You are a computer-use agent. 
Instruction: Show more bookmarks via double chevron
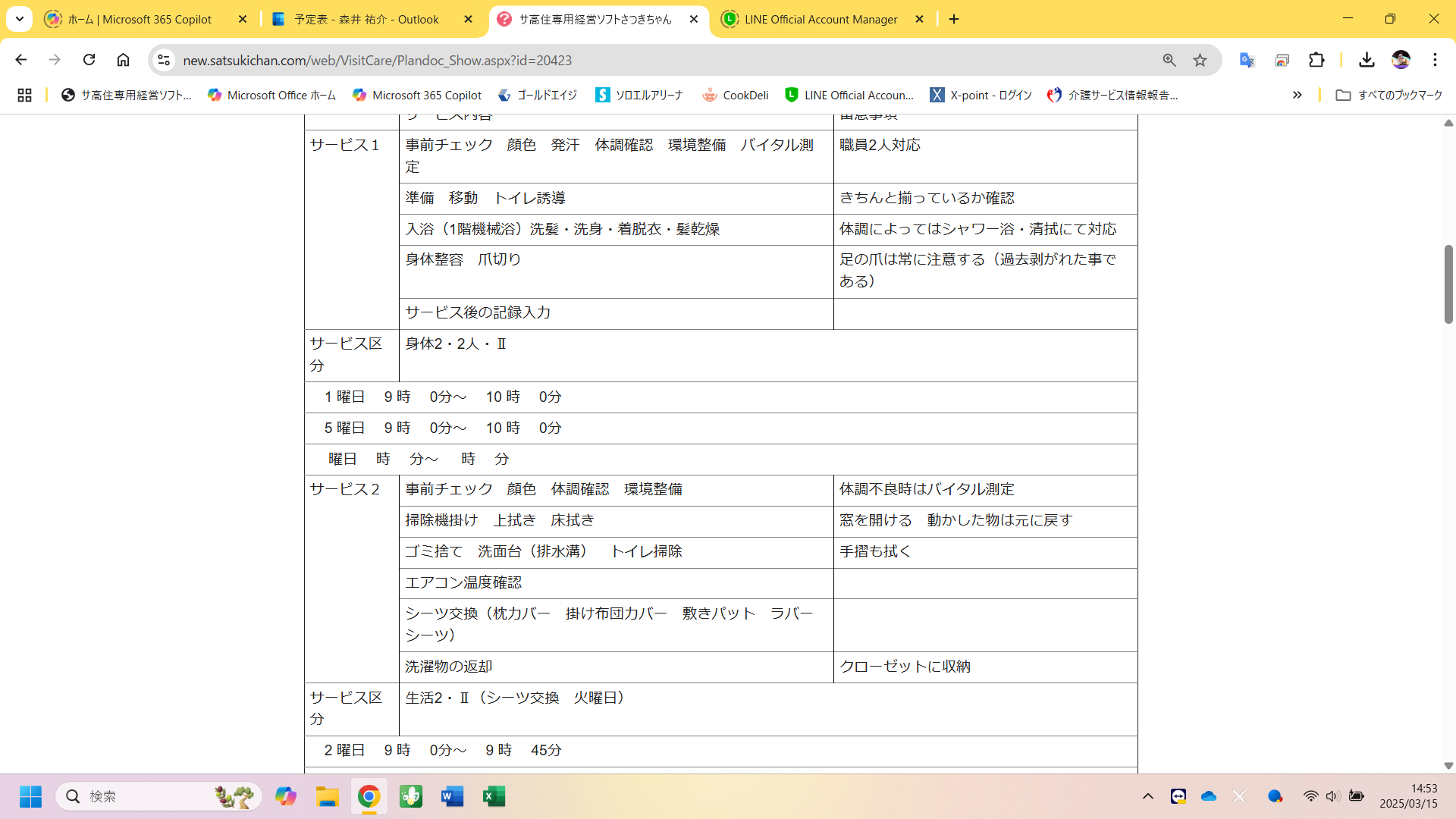(1297, 95)
